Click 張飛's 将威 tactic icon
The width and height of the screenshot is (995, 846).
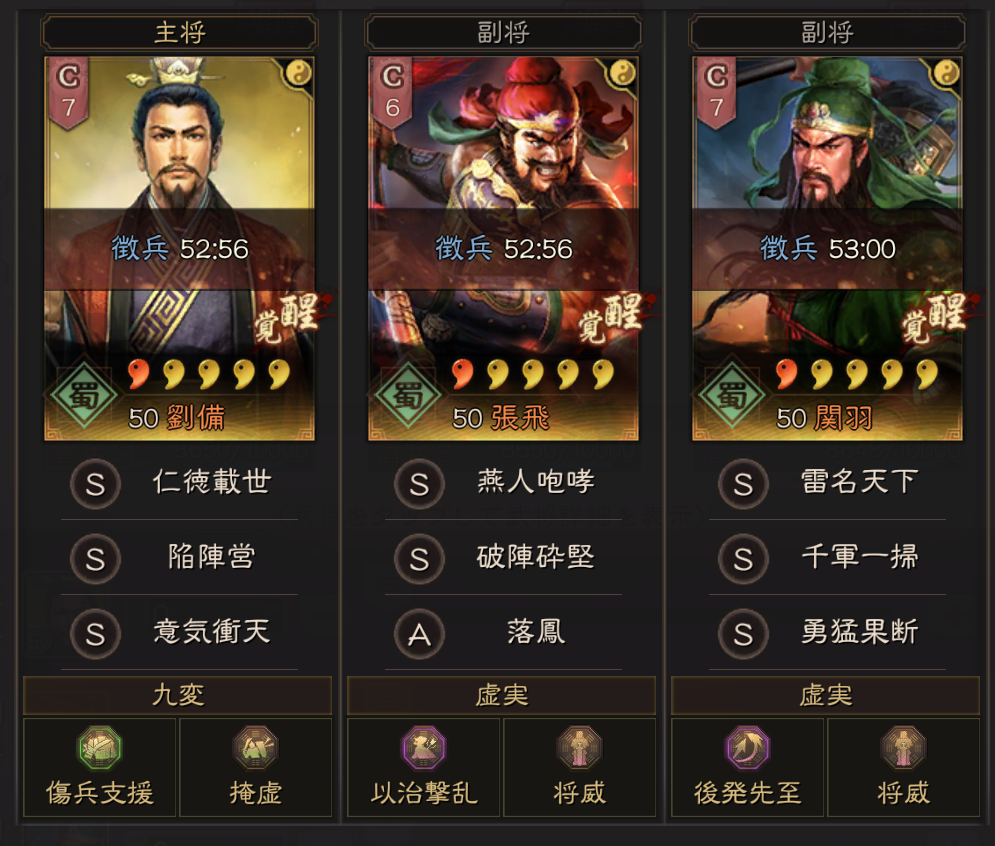[x=579, y=748]
